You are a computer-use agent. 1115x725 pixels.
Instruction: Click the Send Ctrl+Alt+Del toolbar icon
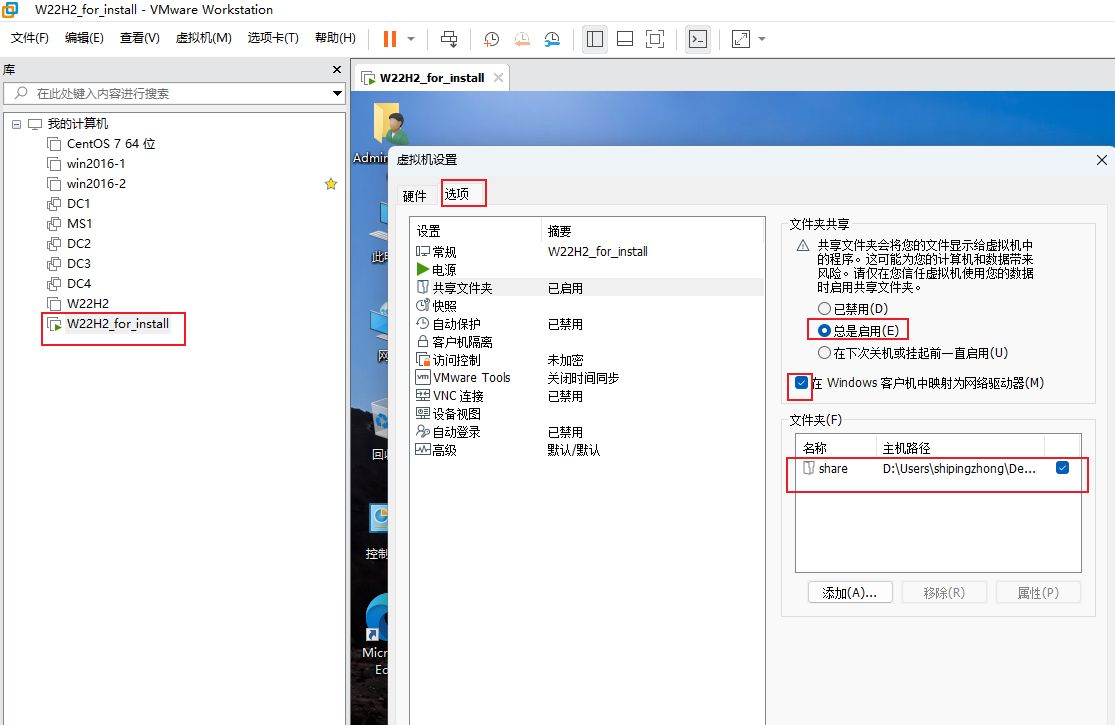pos(449,39)
